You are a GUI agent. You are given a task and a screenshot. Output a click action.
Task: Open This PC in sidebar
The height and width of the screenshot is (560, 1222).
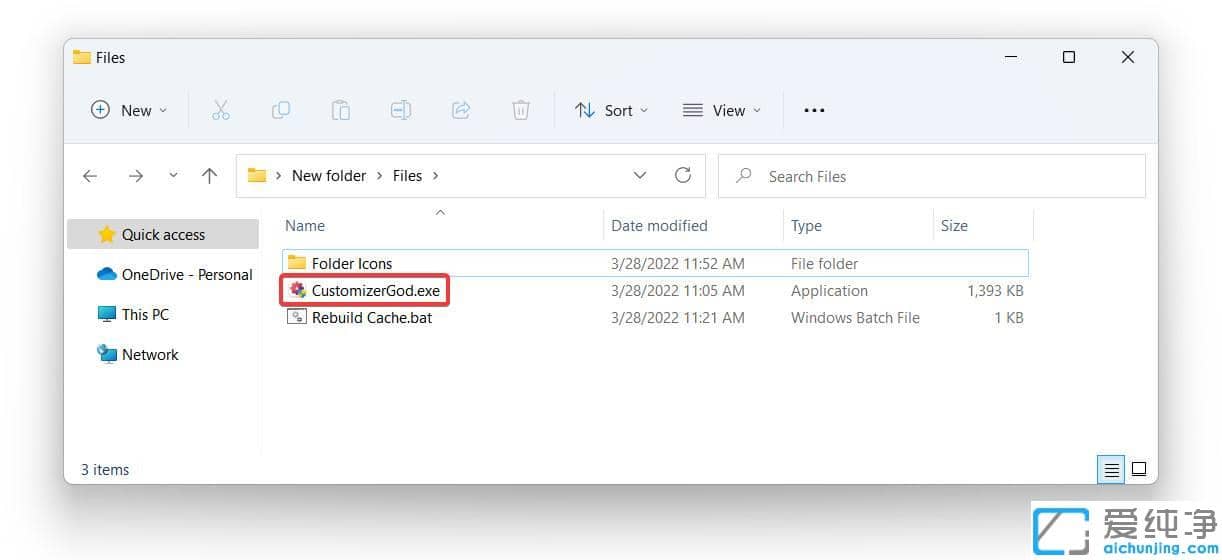coord(145,314)
